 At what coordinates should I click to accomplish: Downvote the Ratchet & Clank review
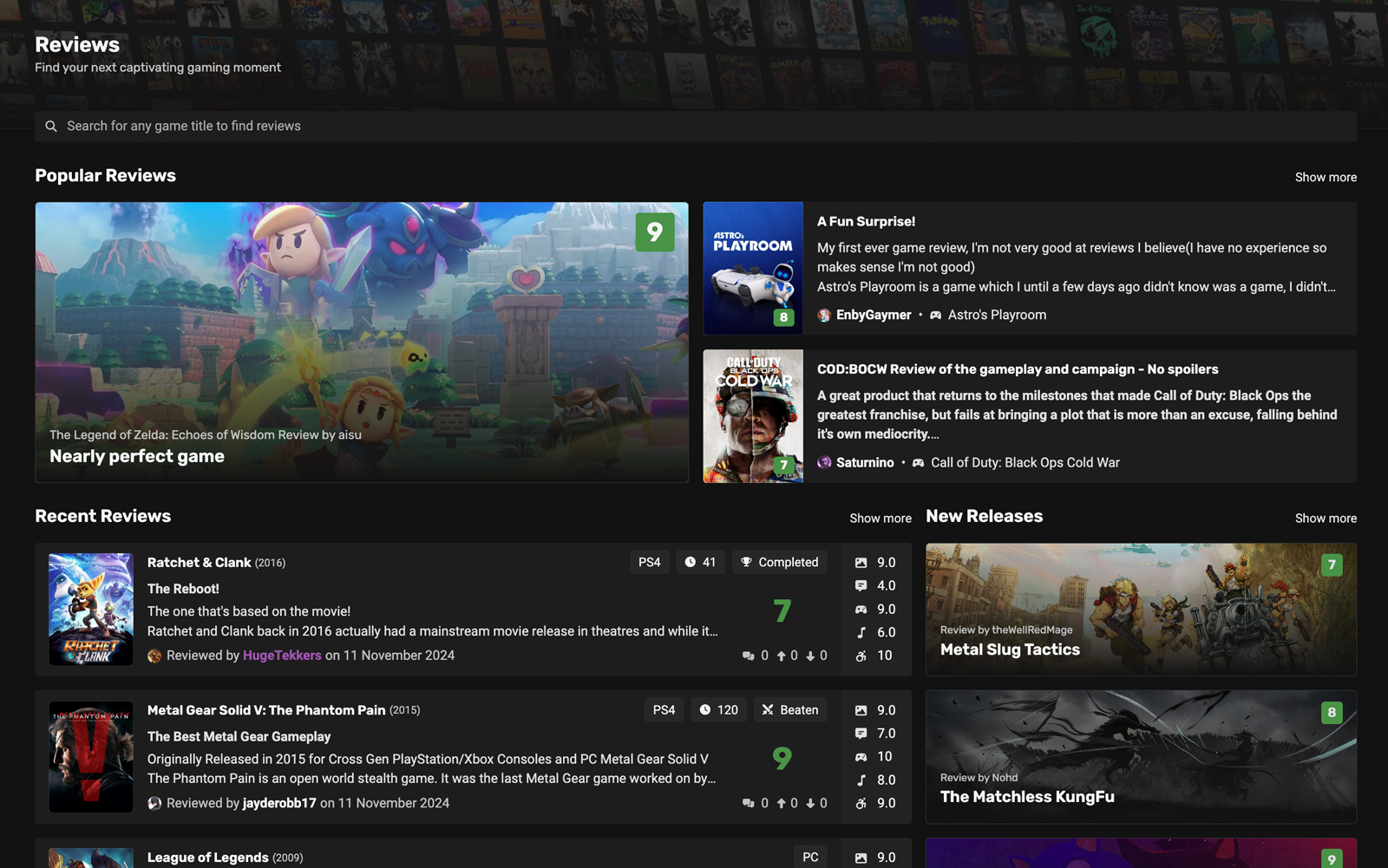pos(810,656)
